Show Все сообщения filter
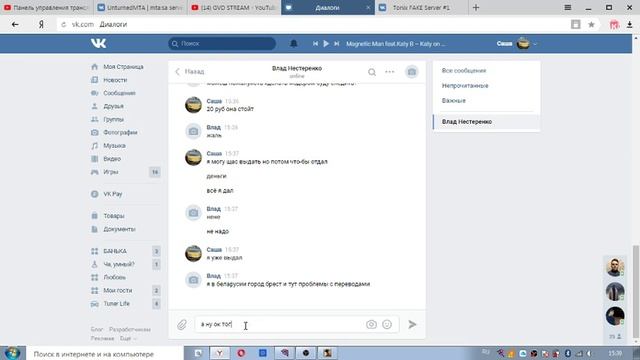 464,71
